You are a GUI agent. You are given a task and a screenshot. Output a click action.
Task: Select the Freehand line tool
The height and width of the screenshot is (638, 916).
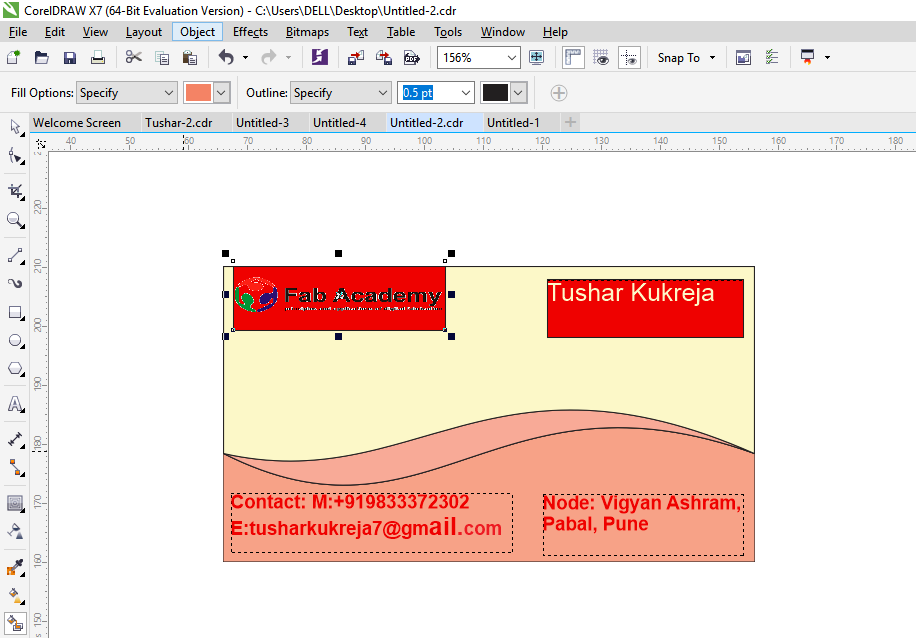[x=15, y=255]
